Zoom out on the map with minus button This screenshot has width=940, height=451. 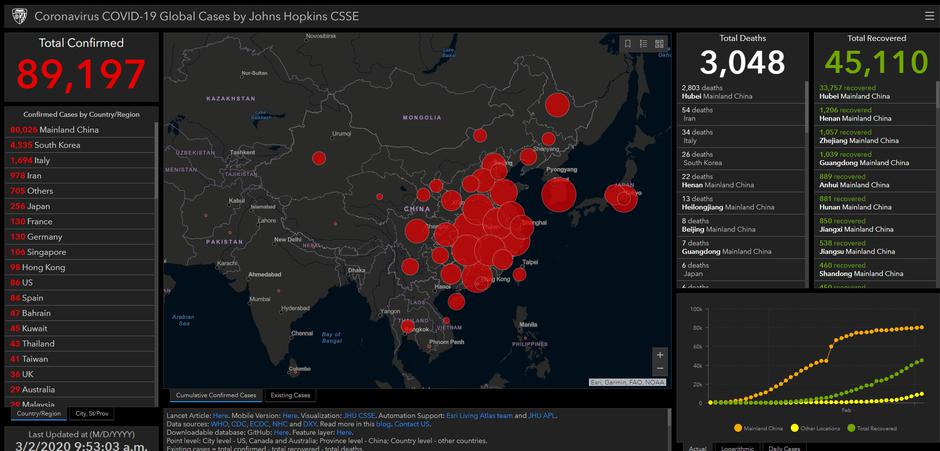[659, 369]
